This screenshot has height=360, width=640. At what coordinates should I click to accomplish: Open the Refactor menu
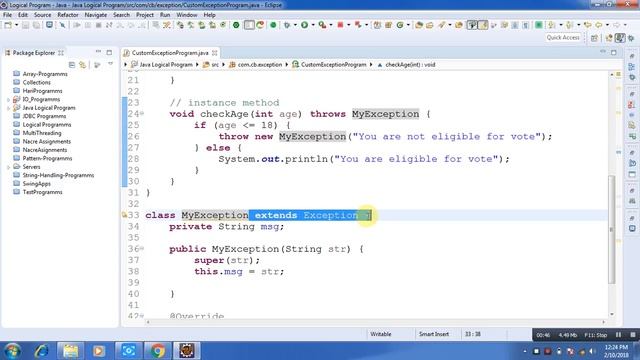pos(68,15)
